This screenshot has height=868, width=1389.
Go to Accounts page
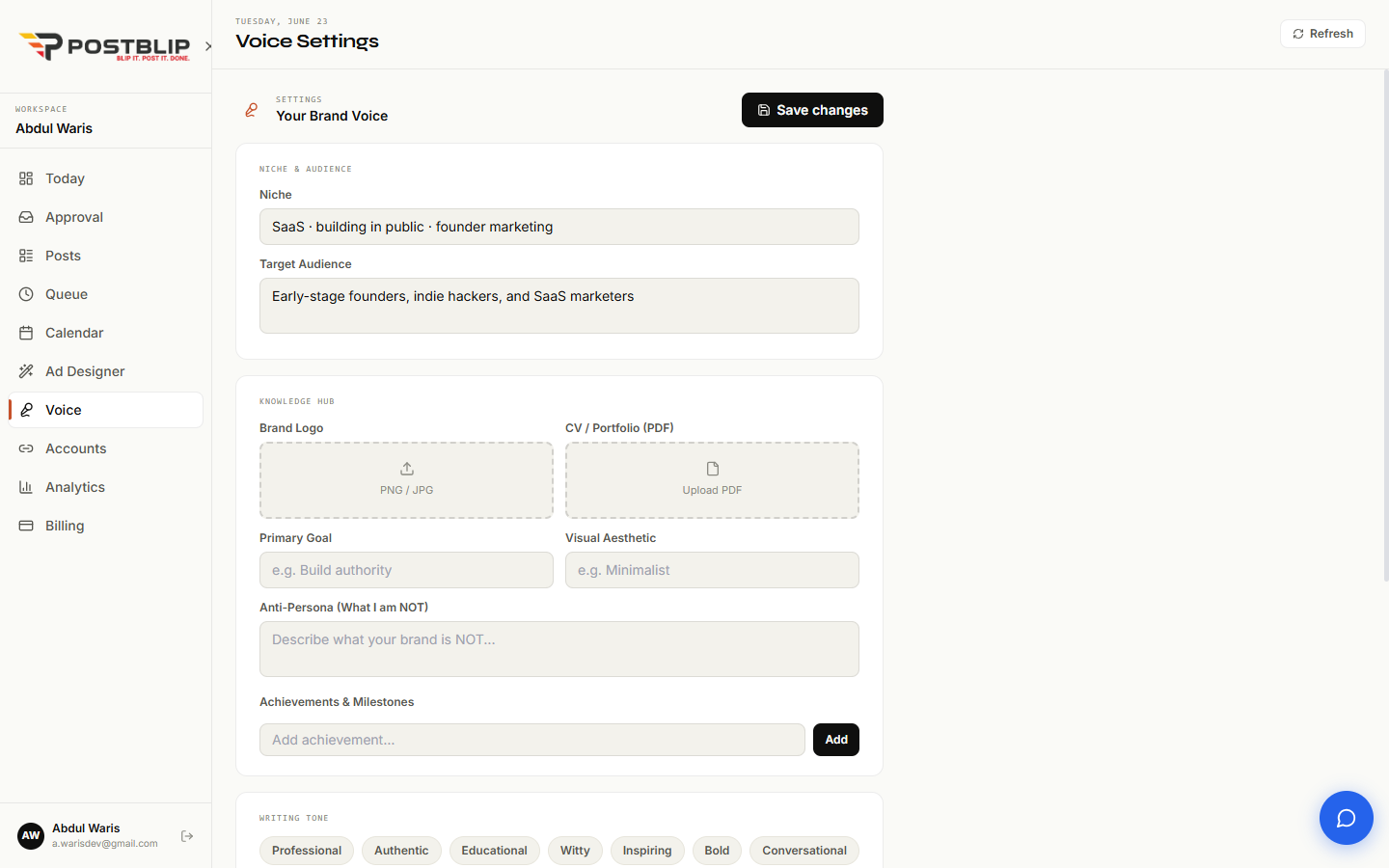[106, 448]
